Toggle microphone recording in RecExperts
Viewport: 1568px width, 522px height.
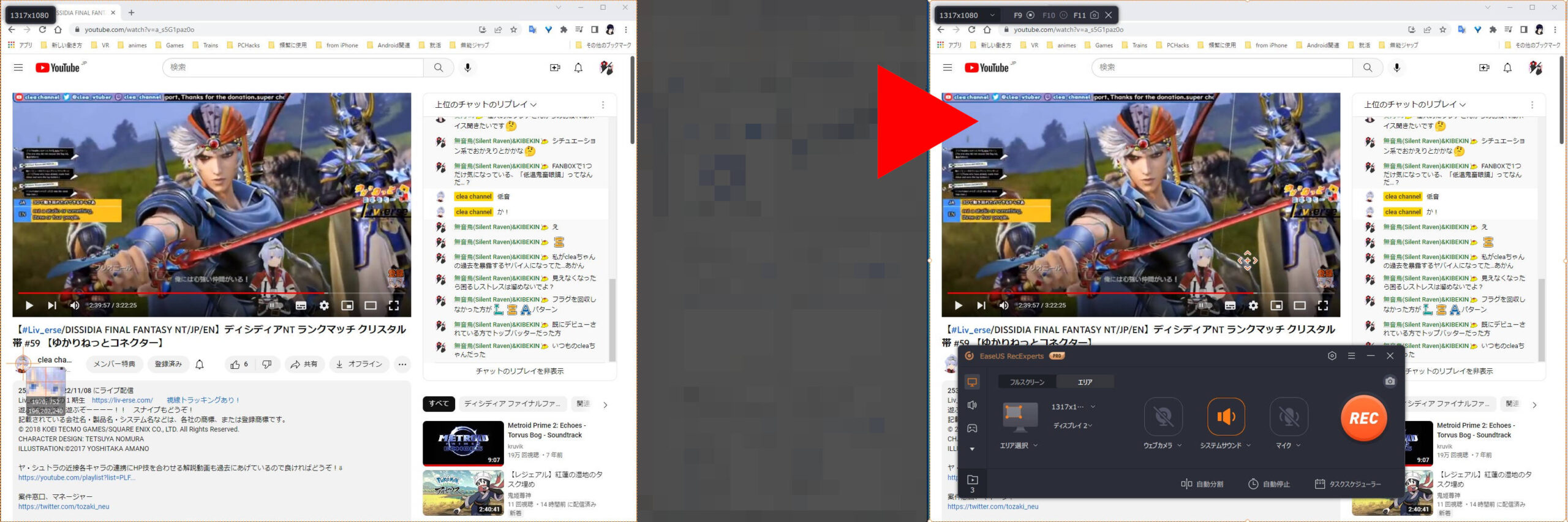[1289, 417]
